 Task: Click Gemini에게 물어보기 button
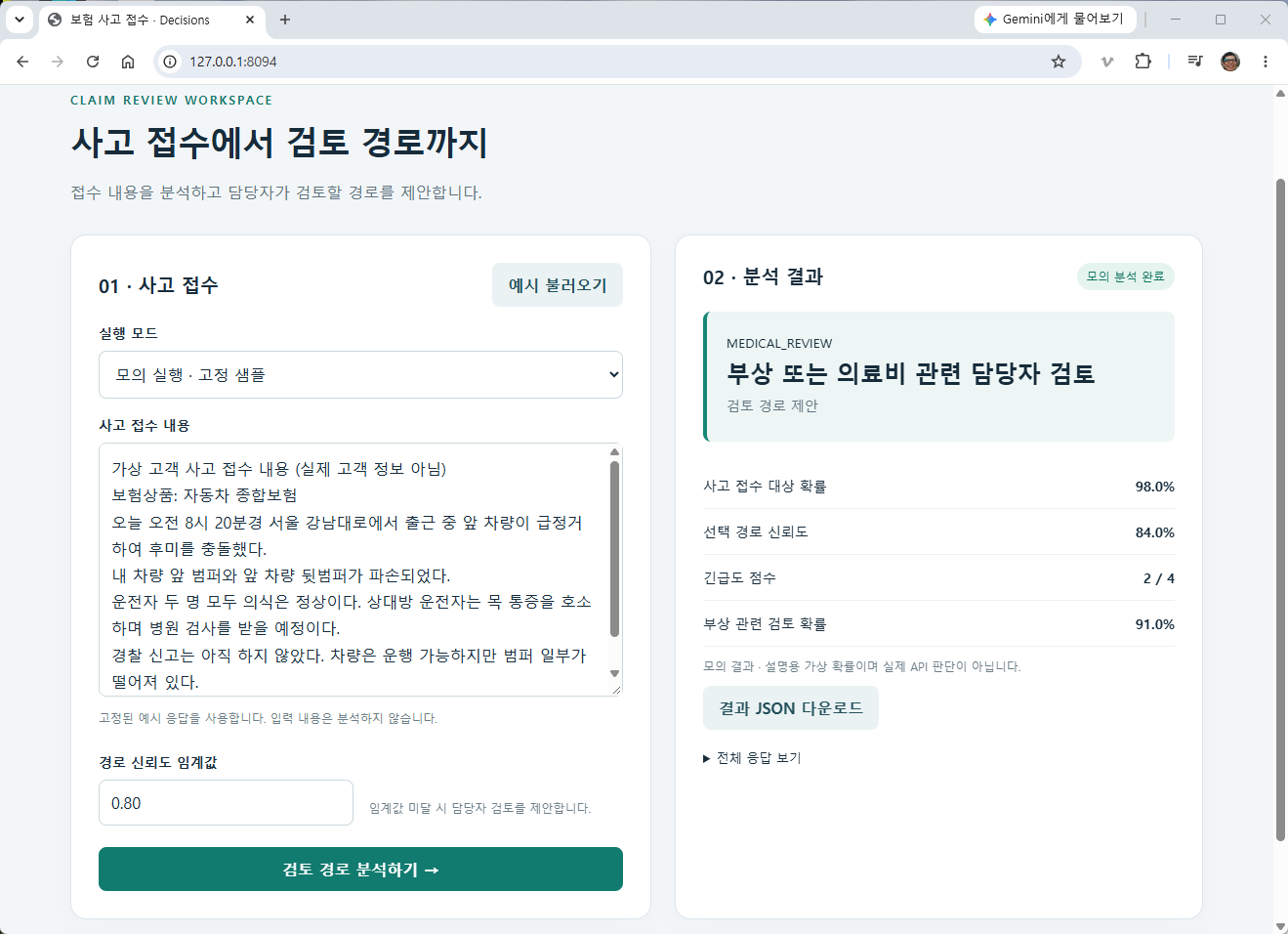pos(1055,20)
